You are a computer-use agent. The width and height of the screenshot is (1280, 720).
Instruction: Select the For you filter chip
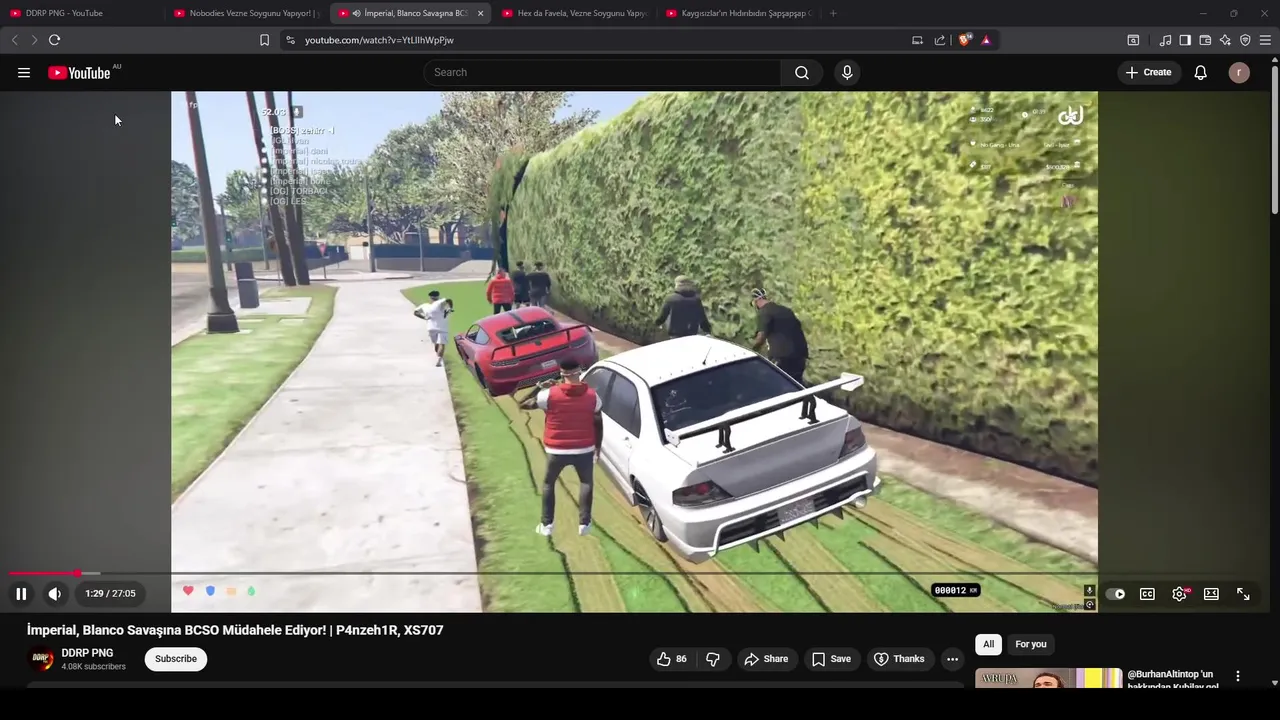(1030, 644)
